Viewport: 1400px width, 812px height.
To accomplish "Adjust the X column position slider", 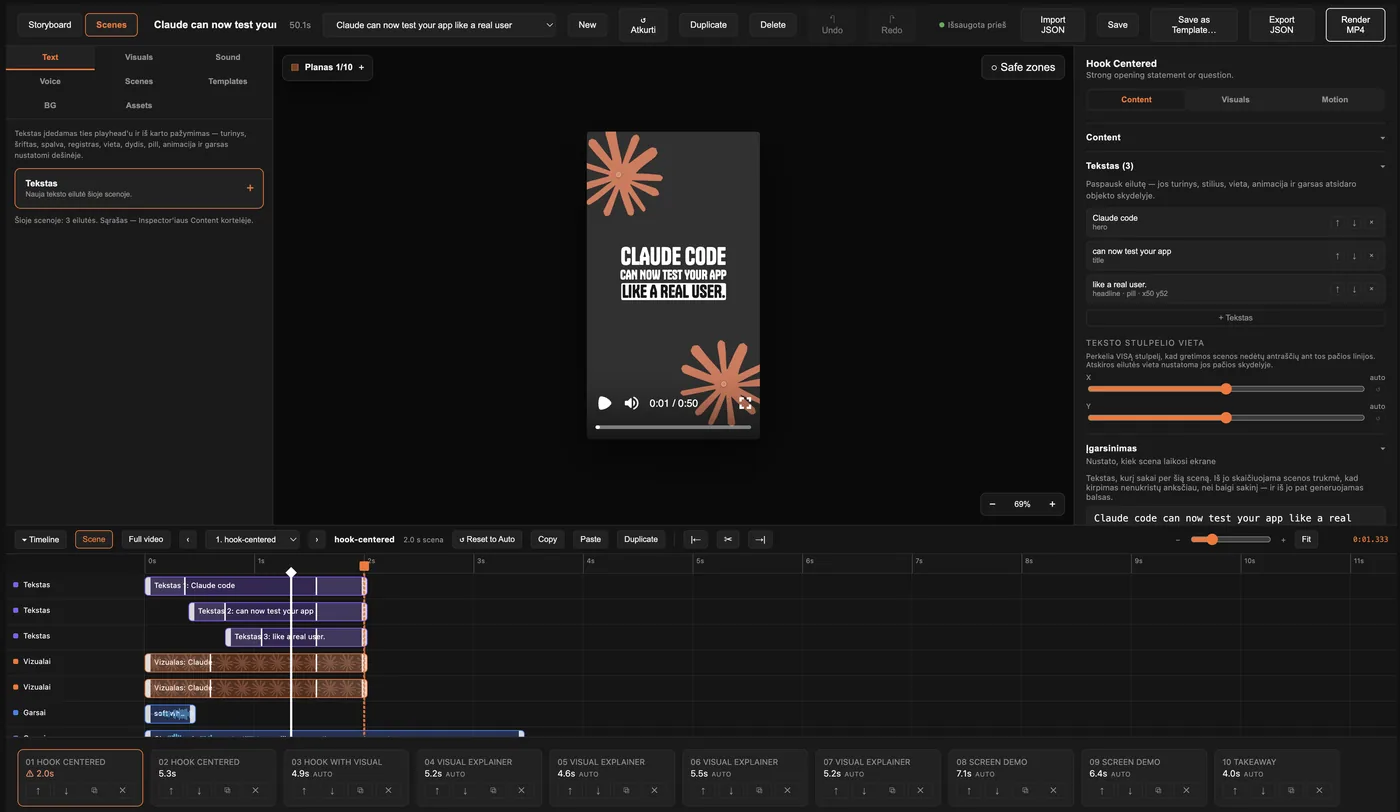I will point(1226,389).
